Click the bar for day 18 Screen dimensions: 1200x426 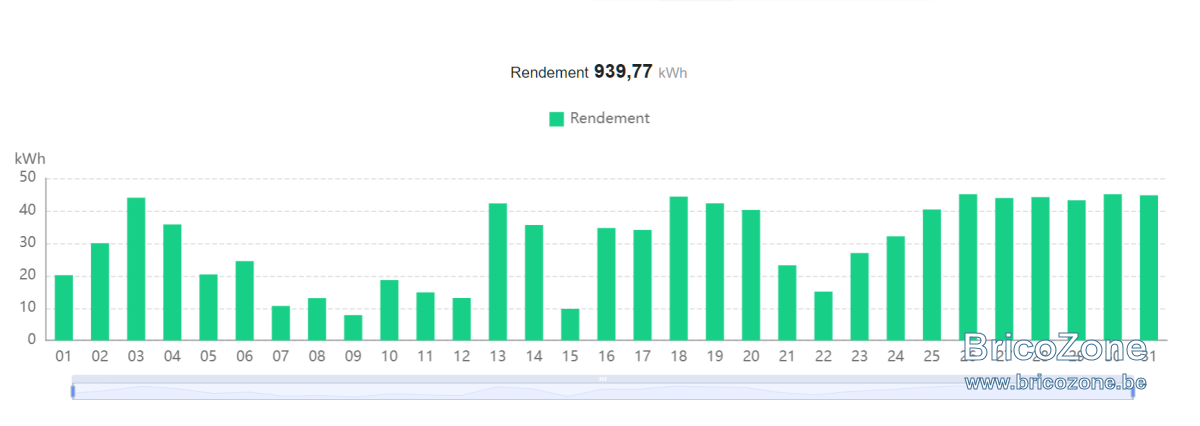click(x=679, y=269)
